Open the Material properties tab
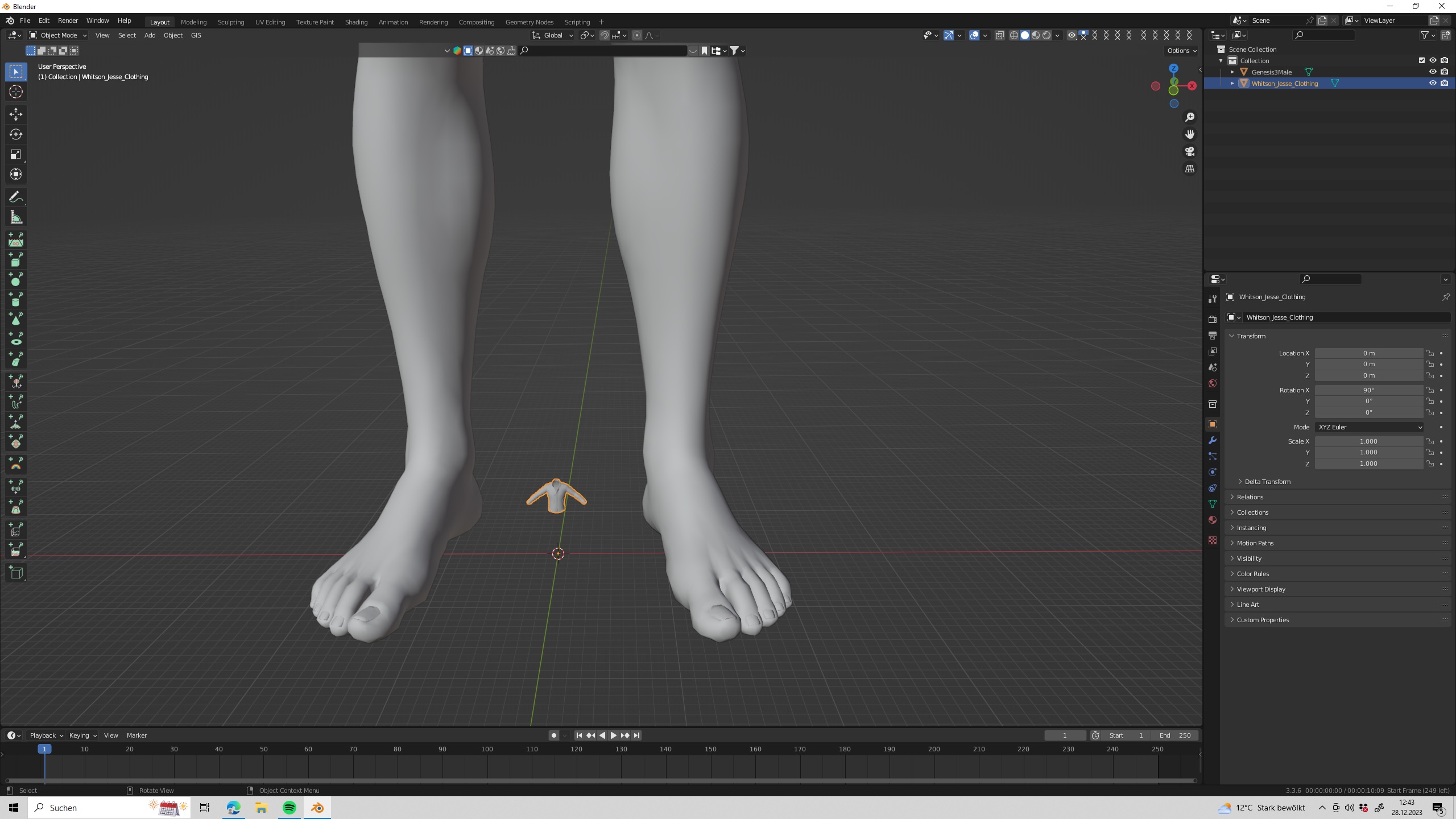1456x819 pixels. point(1213,520)
